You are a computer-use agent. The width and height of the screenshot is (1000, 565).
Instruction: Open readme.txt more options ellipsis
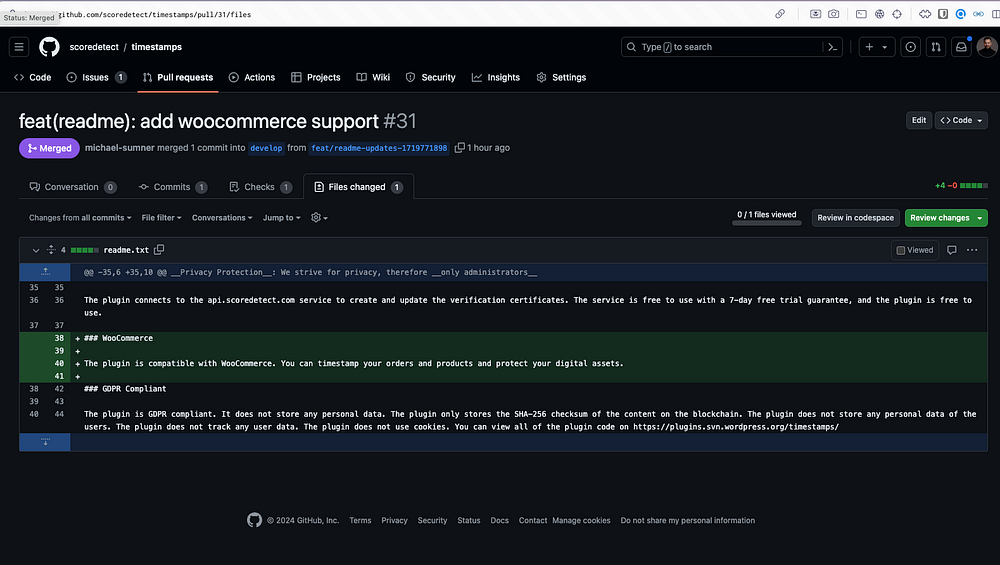[x=972, y=250]
